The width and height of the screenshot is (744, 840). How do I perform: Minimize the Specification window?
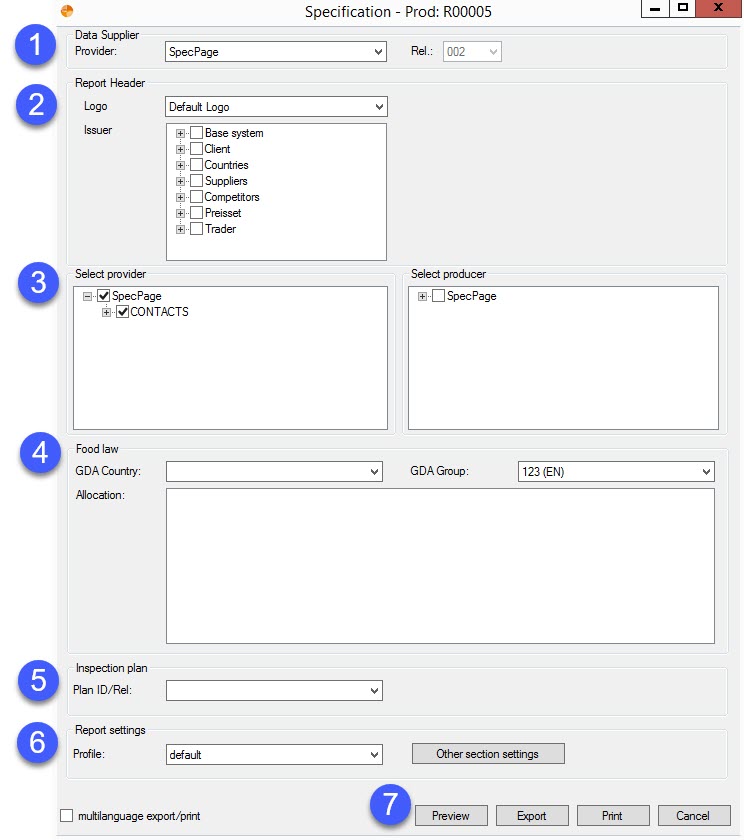click(x=655, y=9)
